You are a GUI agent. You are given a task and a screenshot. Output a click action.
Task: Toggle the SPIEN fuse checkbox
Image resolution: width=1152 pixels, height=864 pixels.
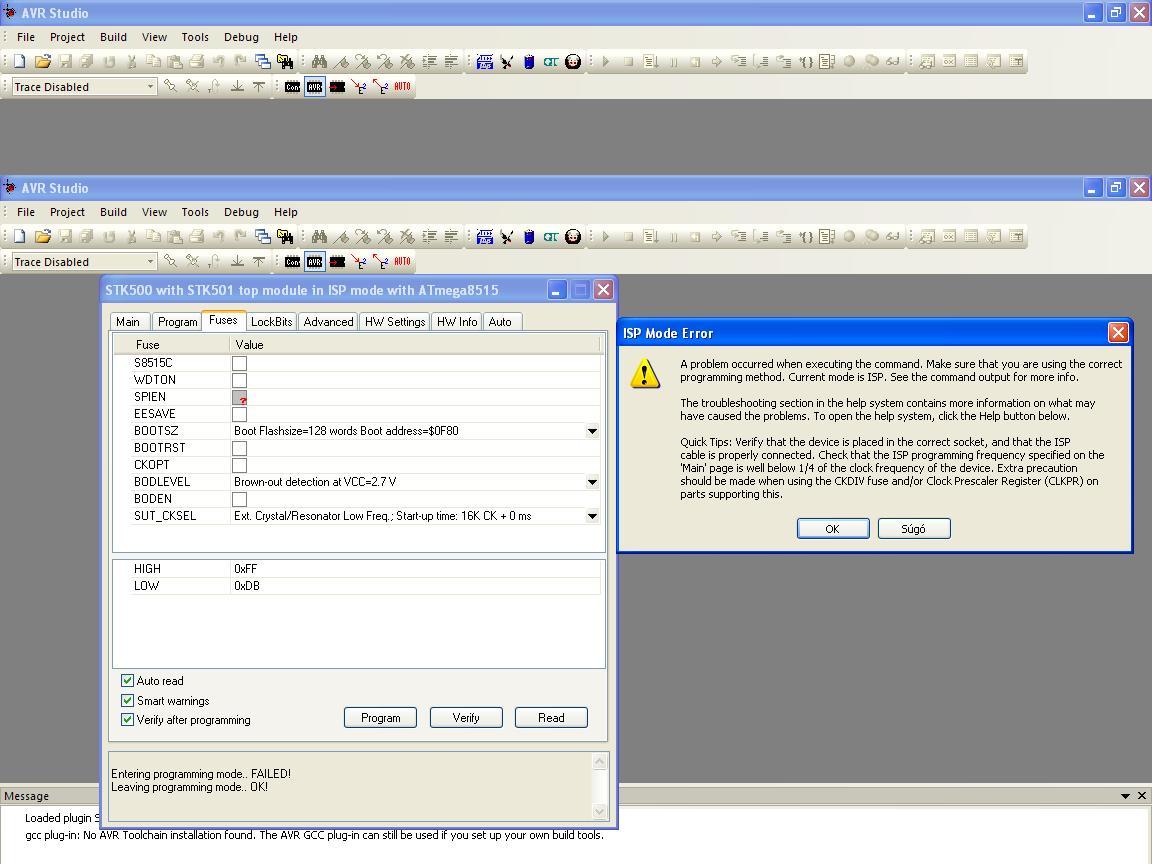[x=240, y=397]
